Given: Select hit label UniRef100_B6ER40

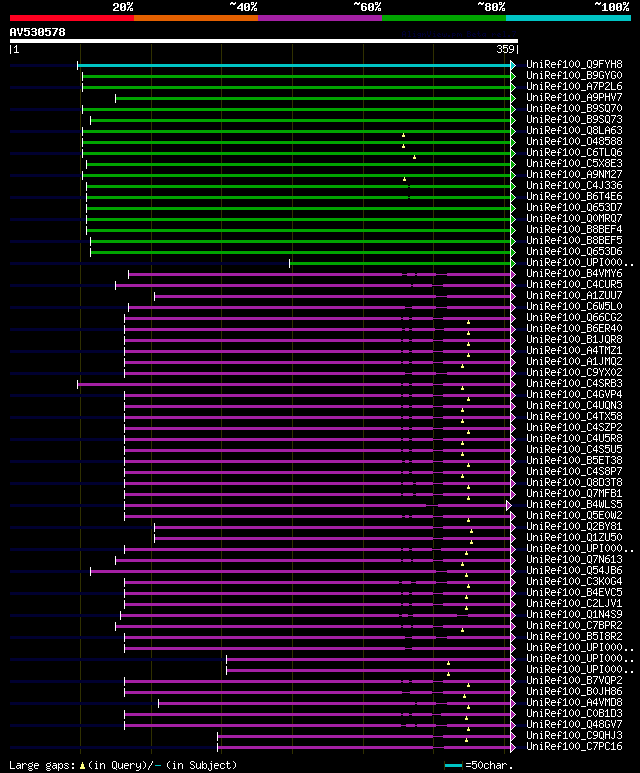Looking at the screenshot, I should pyautogui.click(x=574, y=328).
